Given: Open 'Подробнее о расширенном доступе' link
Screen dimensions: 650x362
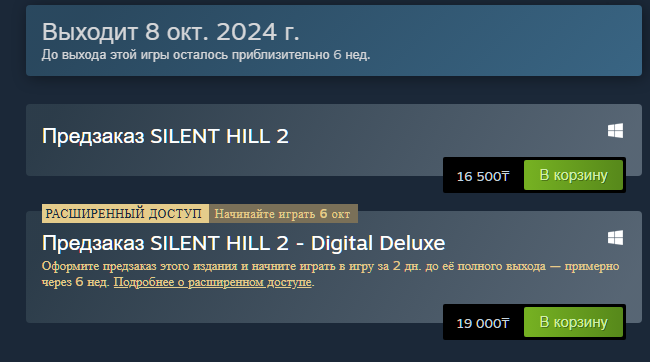Looking at the screenshot, I should point(212,282).
